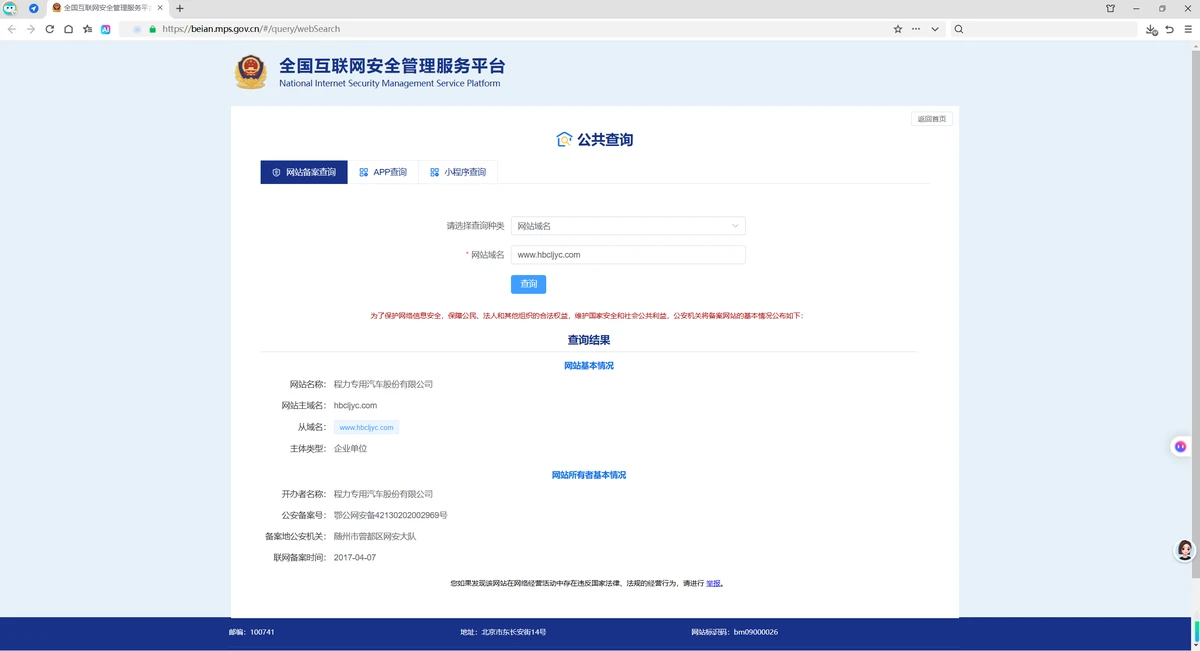Click the 网站基本情况 section title

589,366
